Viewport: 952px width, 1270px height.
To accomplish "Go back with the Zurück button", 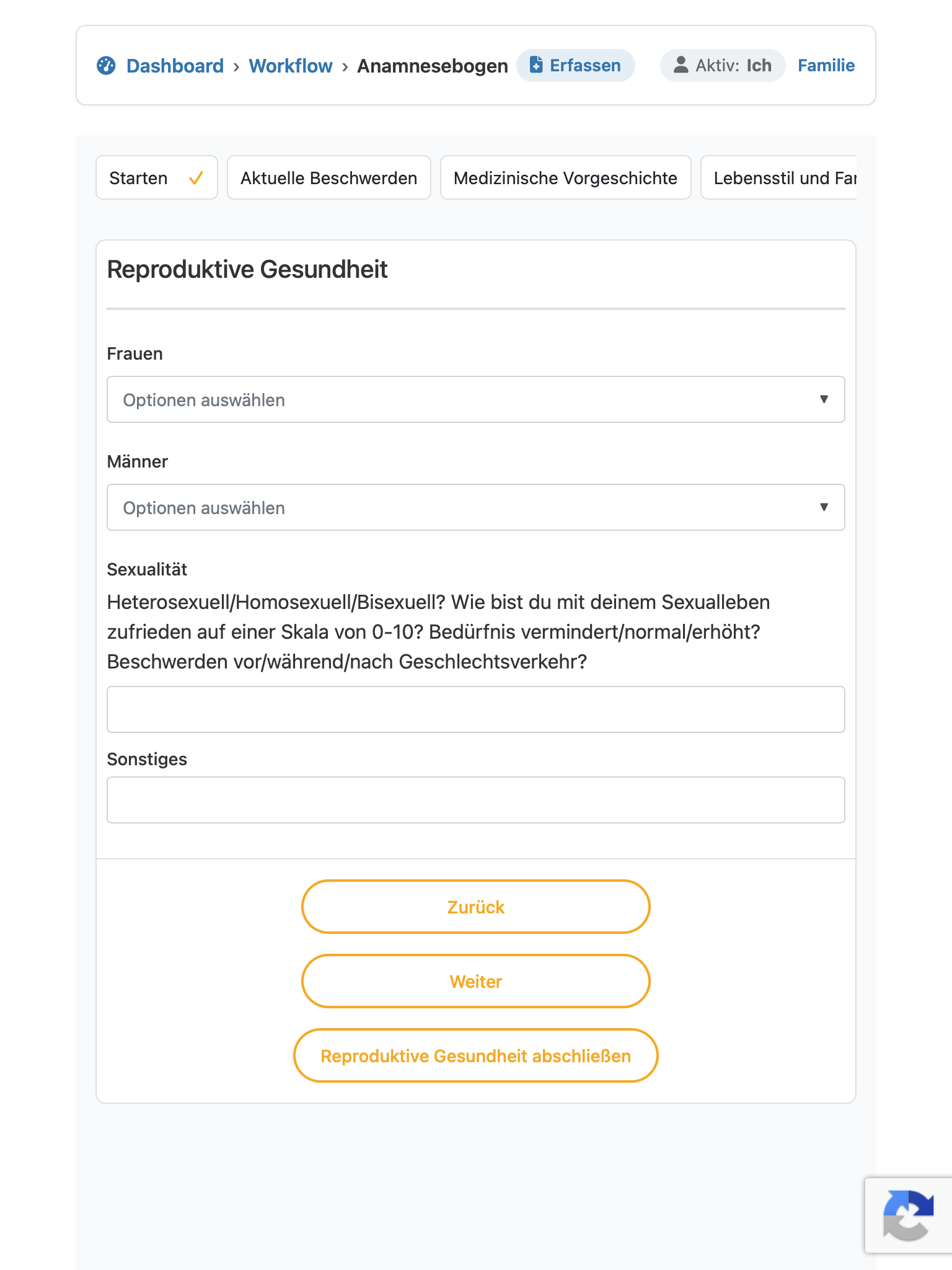I will [476, 907].
